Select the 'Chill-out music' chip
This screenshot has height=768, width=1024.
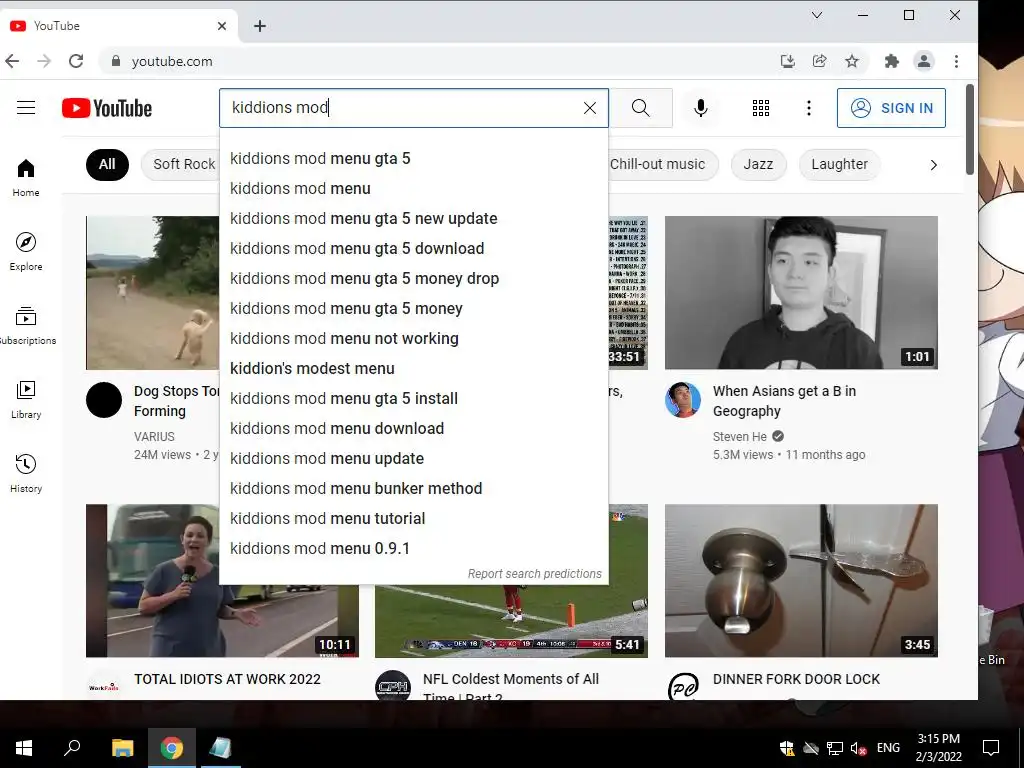662,165
